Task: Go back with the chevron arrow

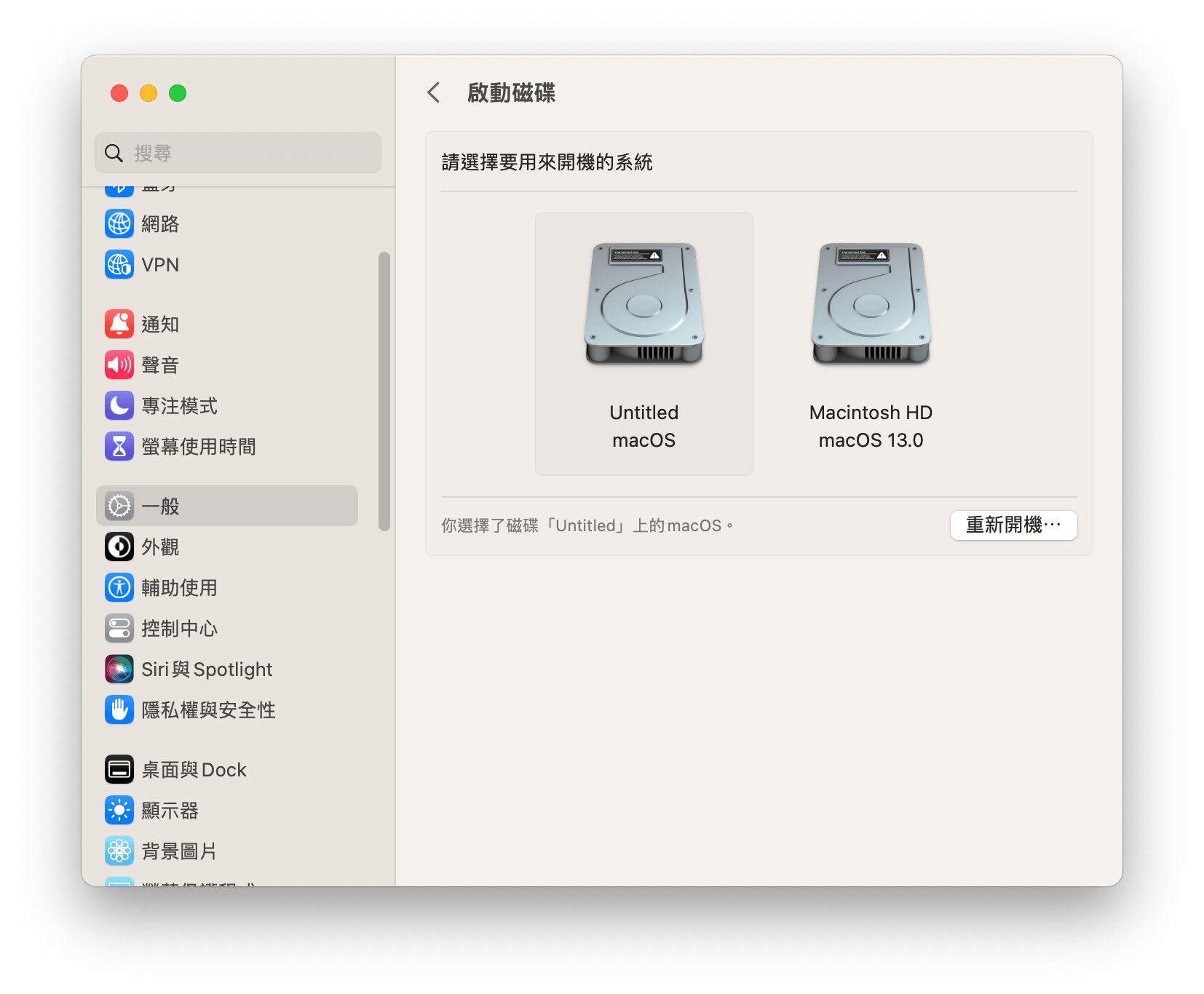Action: [x=434, y=93]
